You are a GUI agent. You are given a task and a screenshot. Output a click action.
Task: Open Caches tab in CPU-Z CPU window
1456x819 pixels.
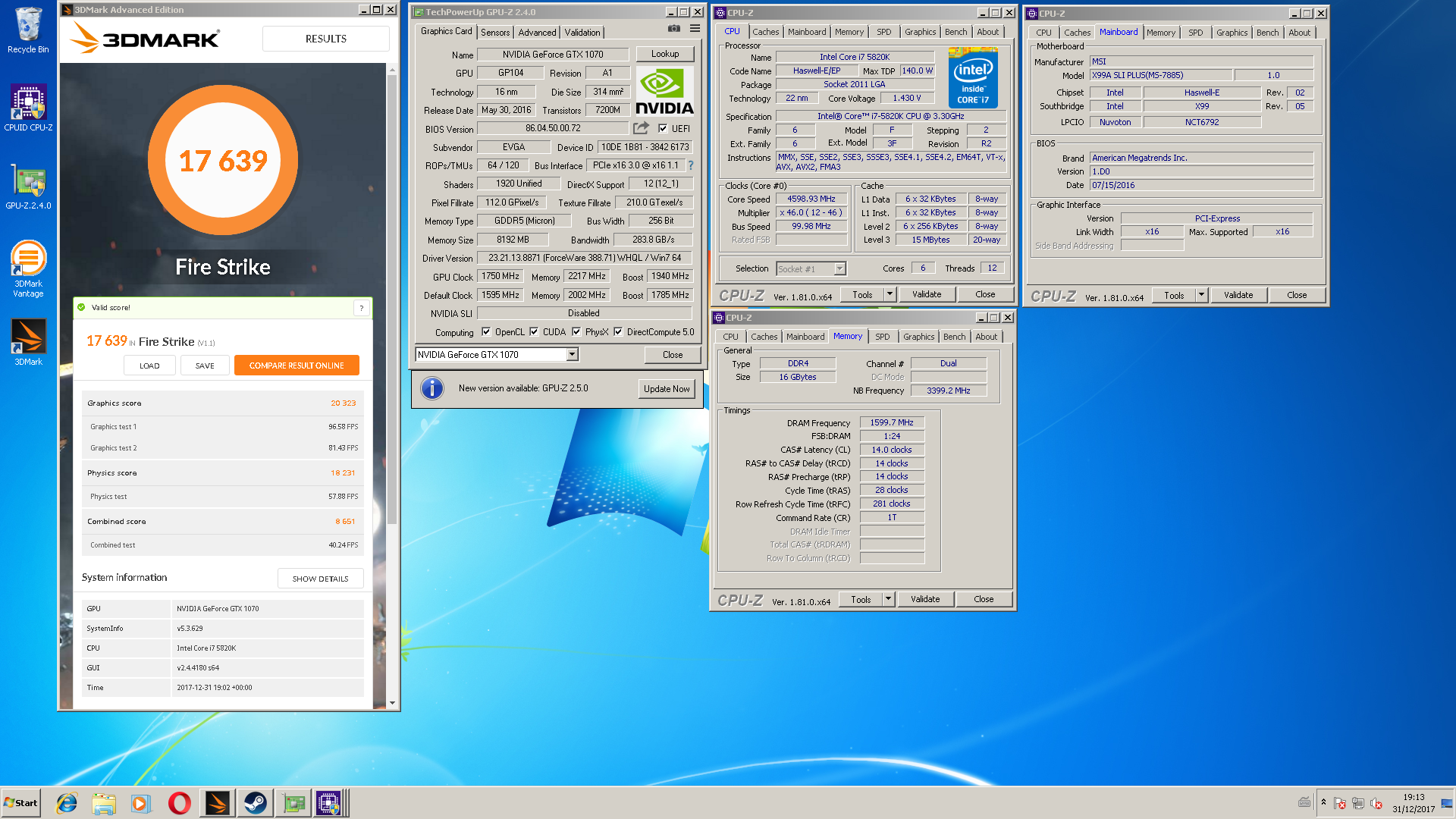[766, 32]
